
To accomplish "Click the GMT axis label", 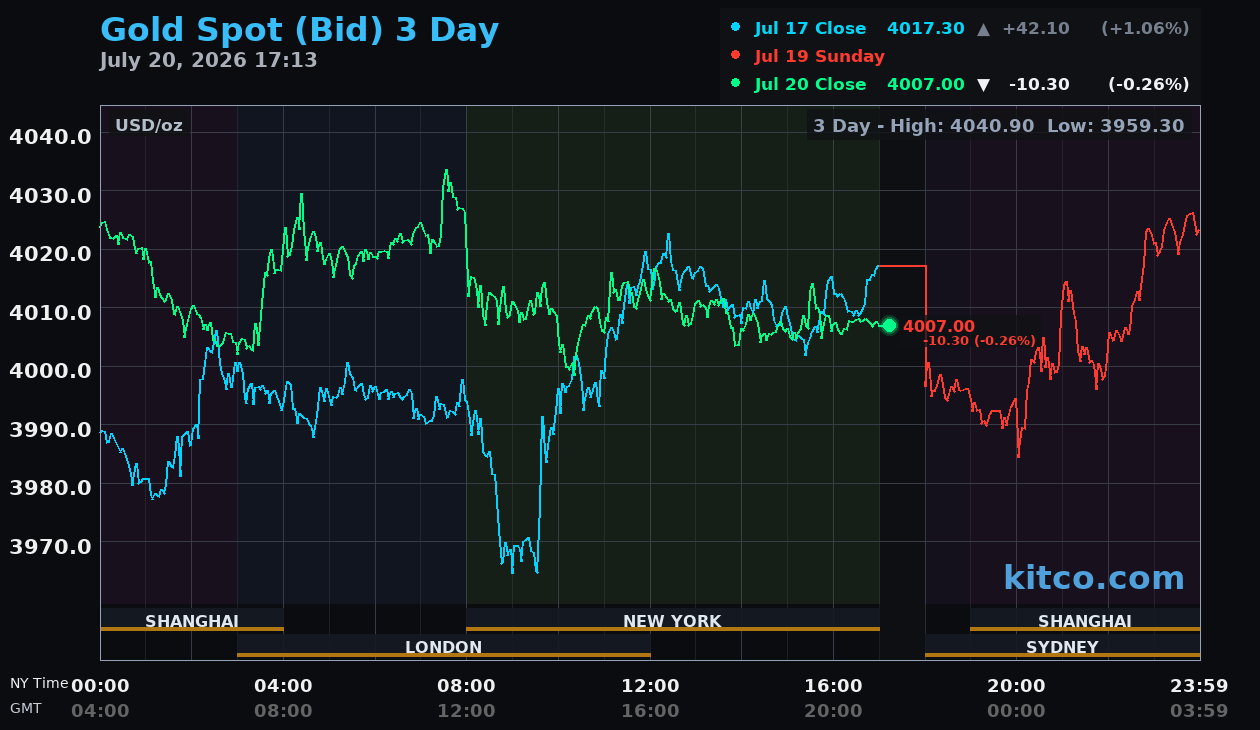I will [26, 708].
